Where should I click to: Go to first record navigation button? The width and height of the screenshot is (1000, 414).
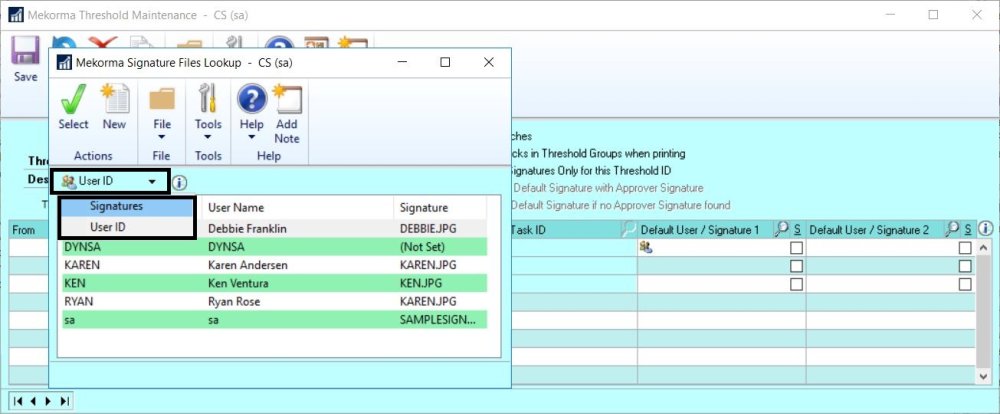tap(18, 401)
